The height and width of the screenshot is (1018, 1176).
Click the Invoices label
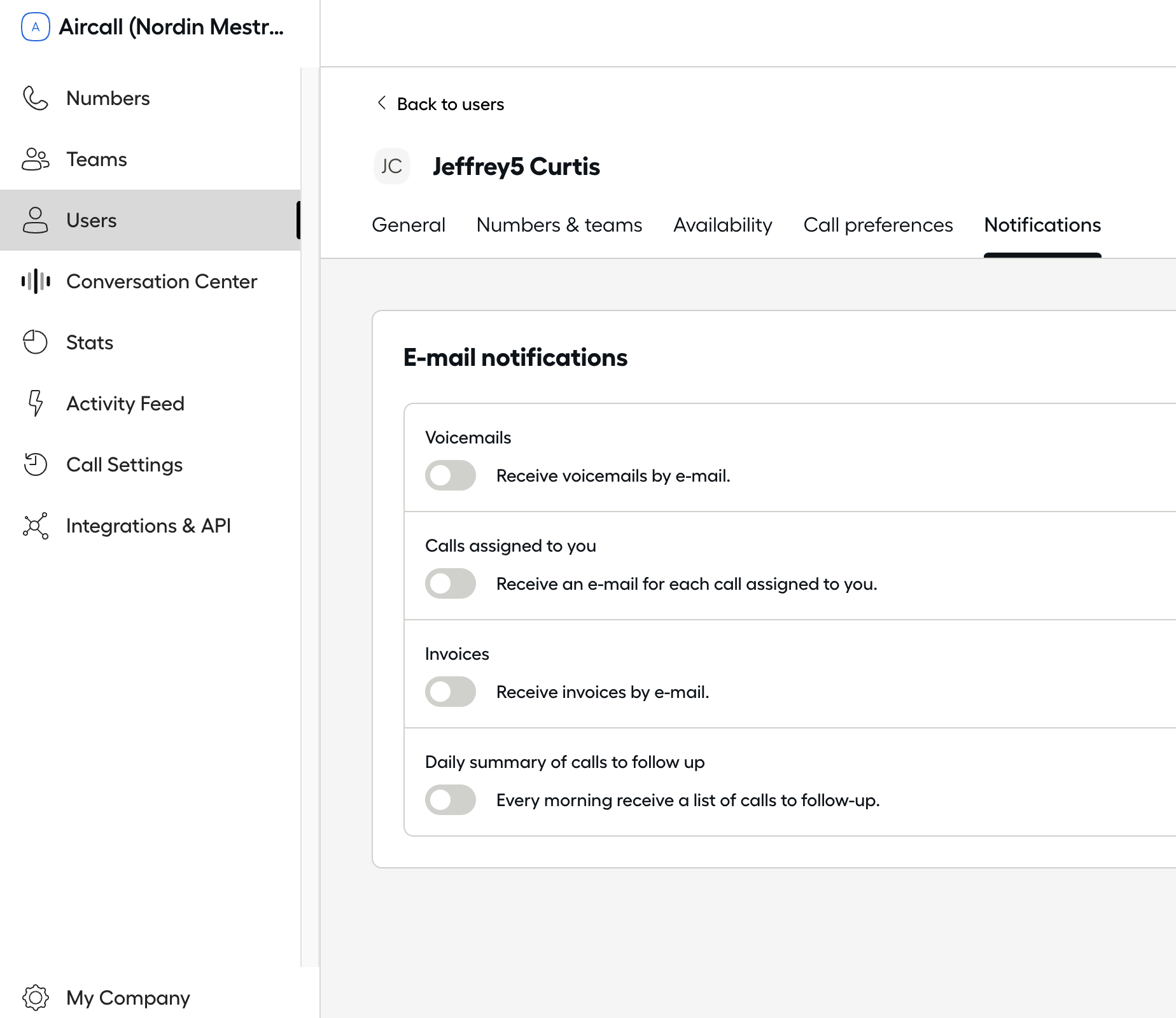[x=457, y=654]
